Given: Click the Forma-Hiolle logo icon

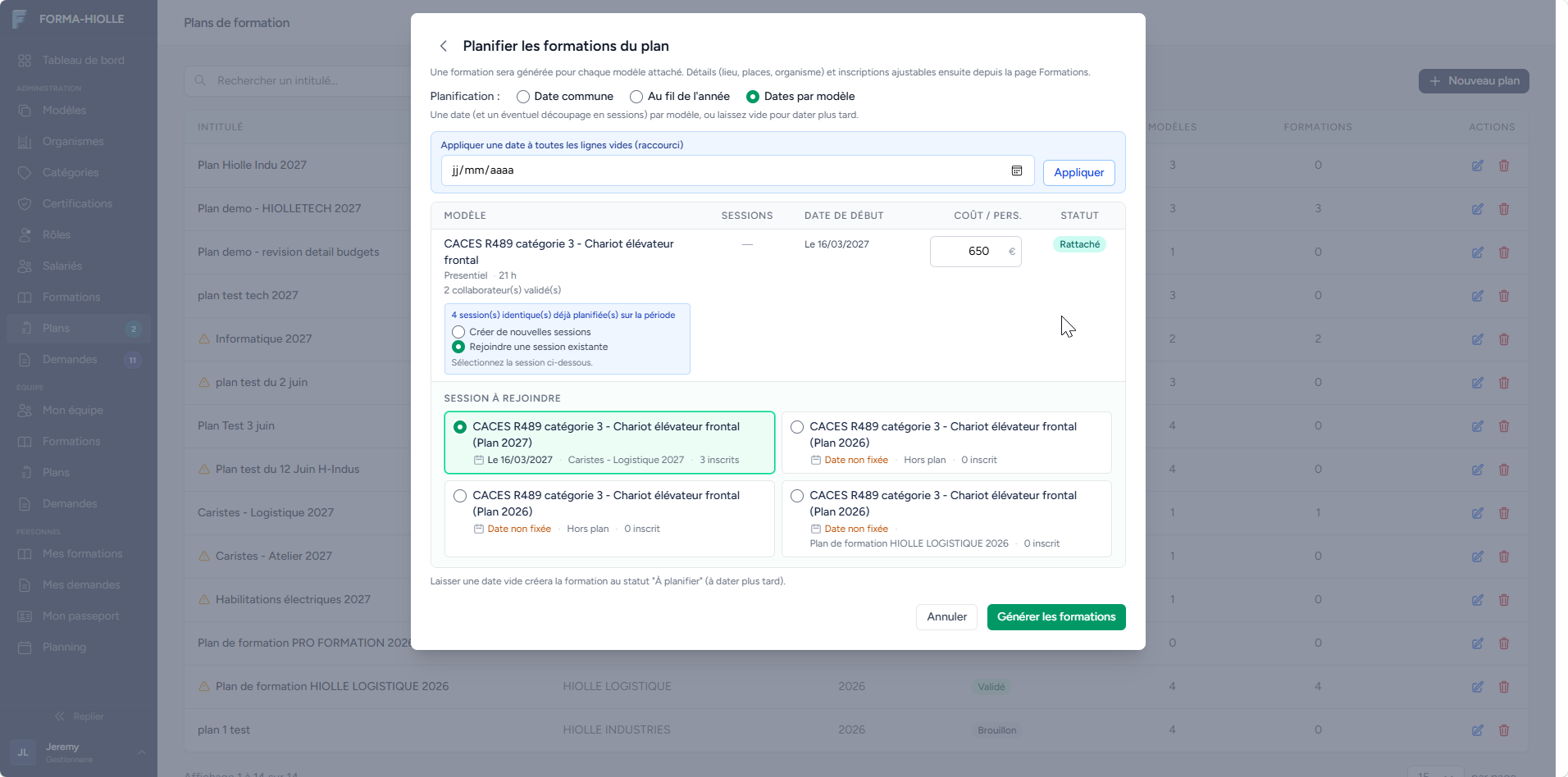Looking at the screenshot, I should (x=20, y=19).
